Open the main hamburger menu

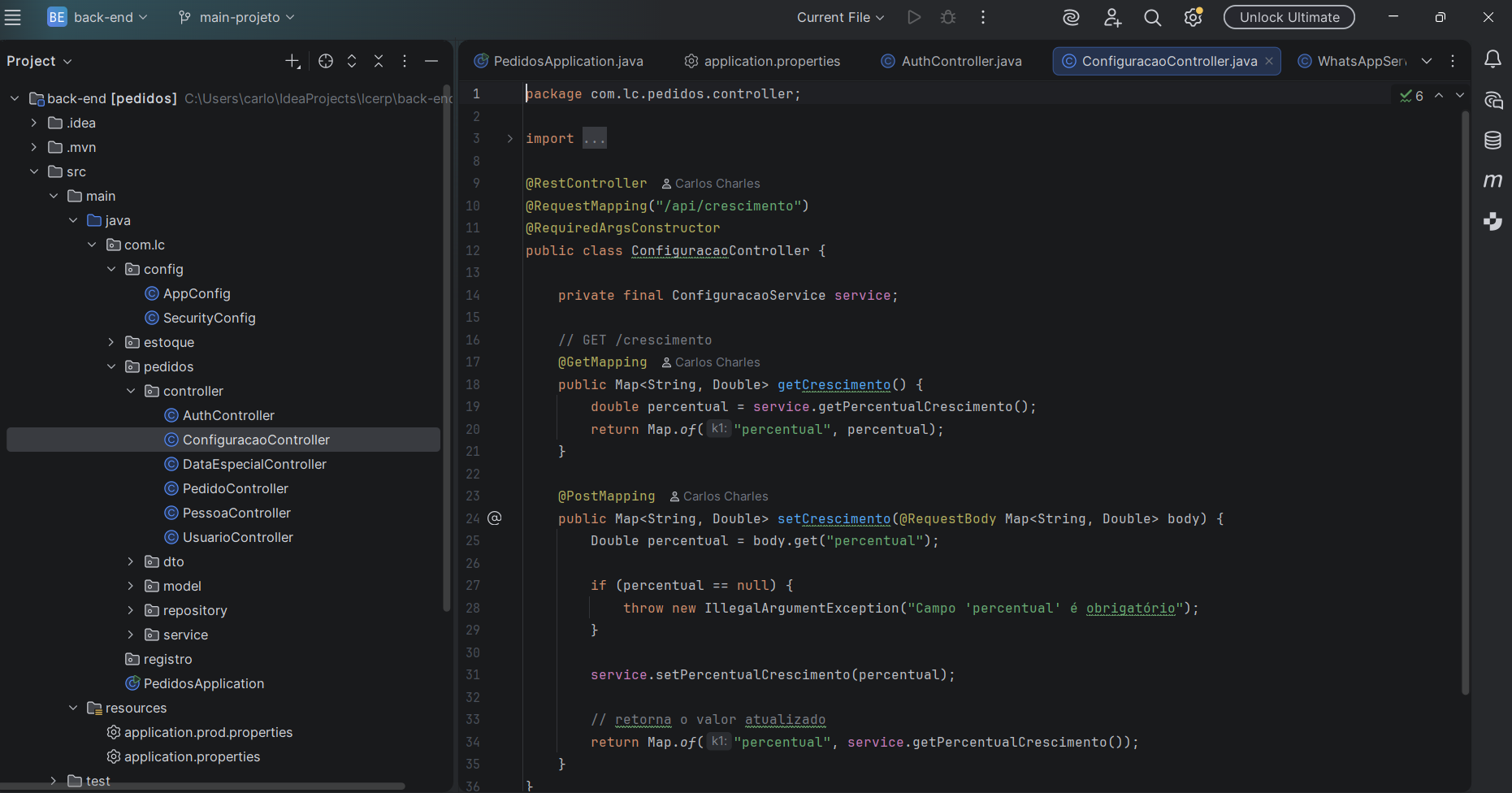(13, 17)
